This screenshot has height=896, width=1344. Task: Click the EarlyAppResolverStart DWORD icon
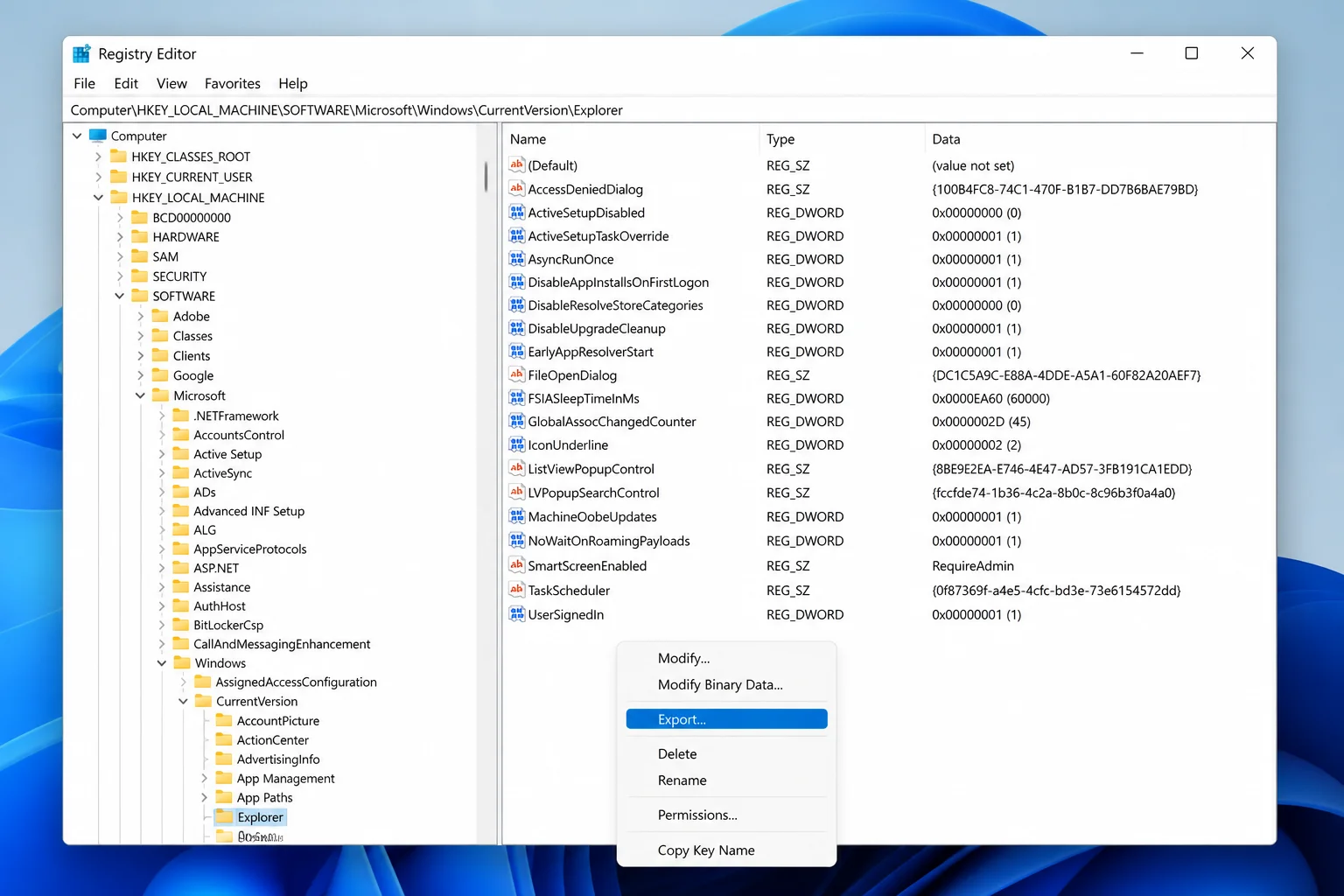tap(516, 352)
